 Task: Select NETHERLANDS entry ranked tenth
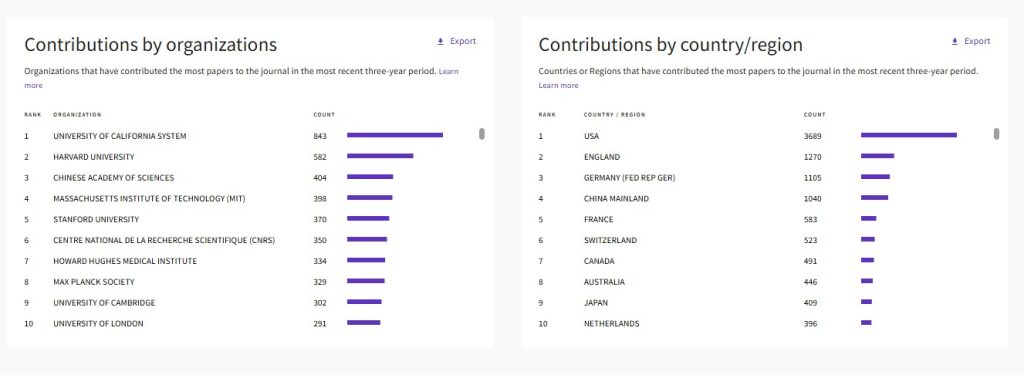[612, 323]
